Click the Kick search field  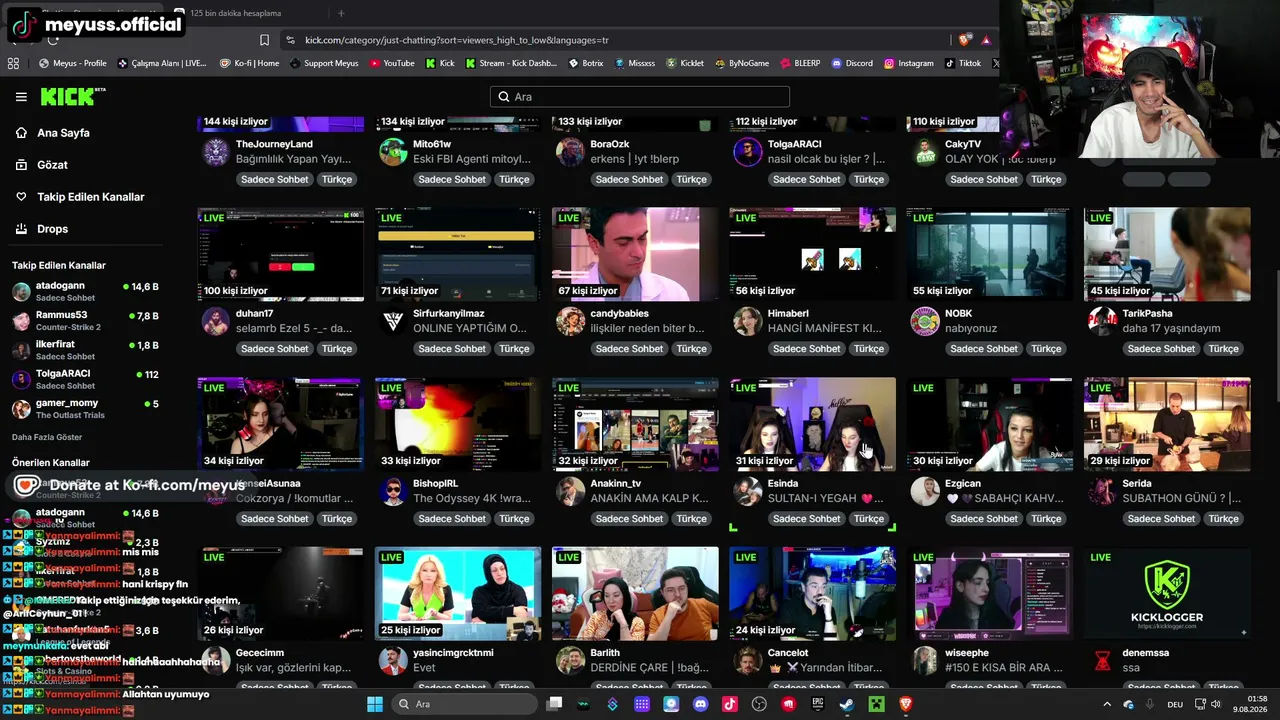(640, 97)
